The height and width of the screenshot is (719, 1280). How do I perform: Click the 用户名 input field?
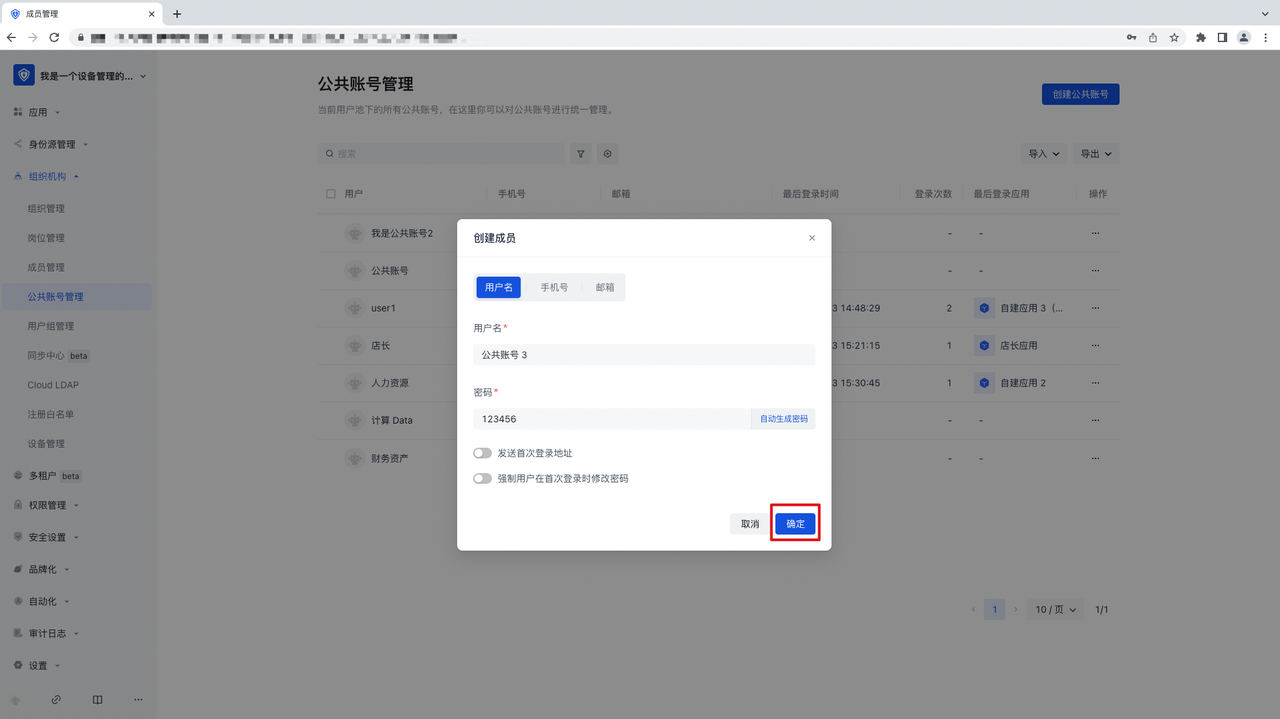pos(644,355)
